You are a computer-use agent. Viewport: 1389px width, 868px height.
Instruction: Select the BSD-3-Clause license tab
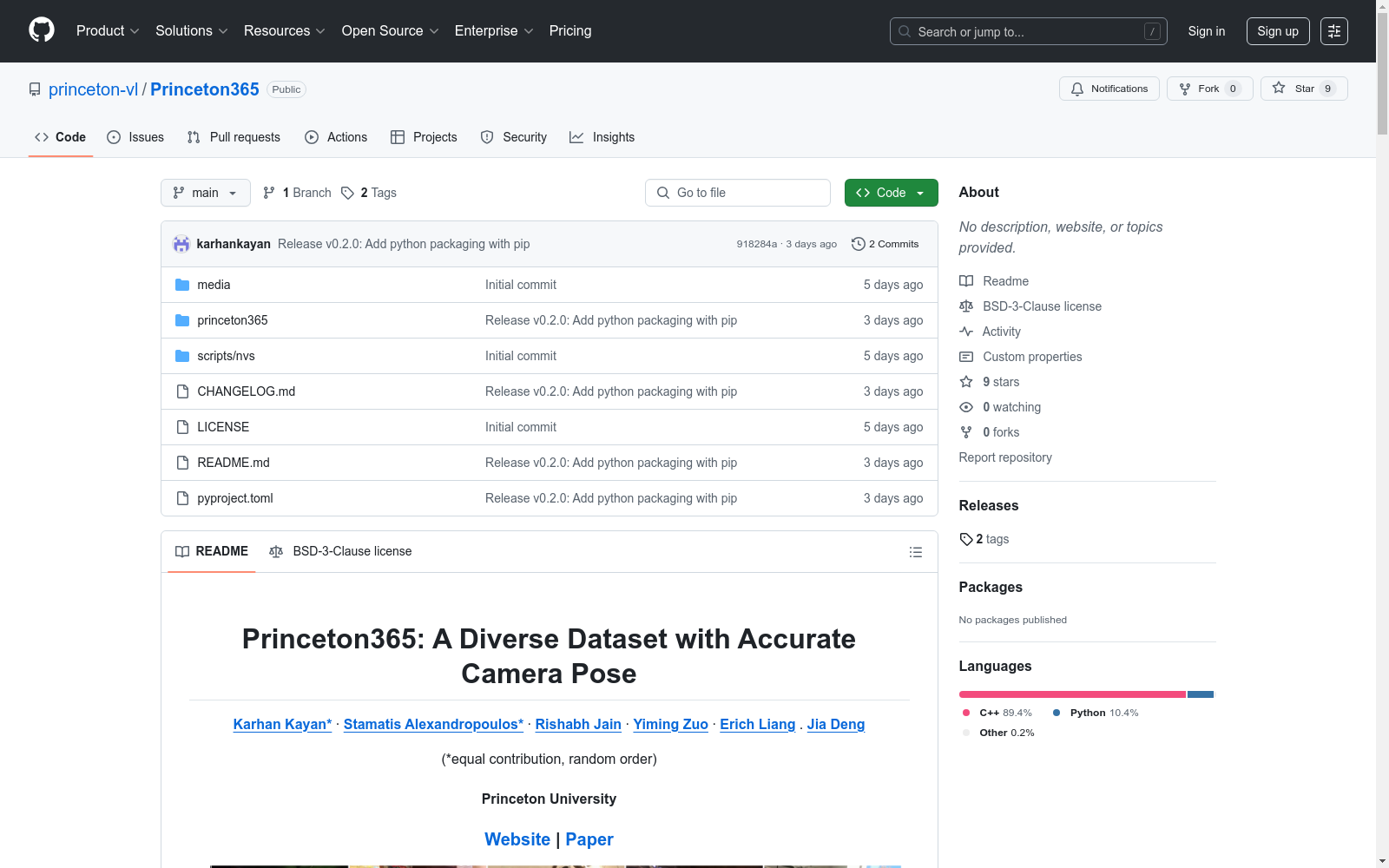tap(340, 551)
